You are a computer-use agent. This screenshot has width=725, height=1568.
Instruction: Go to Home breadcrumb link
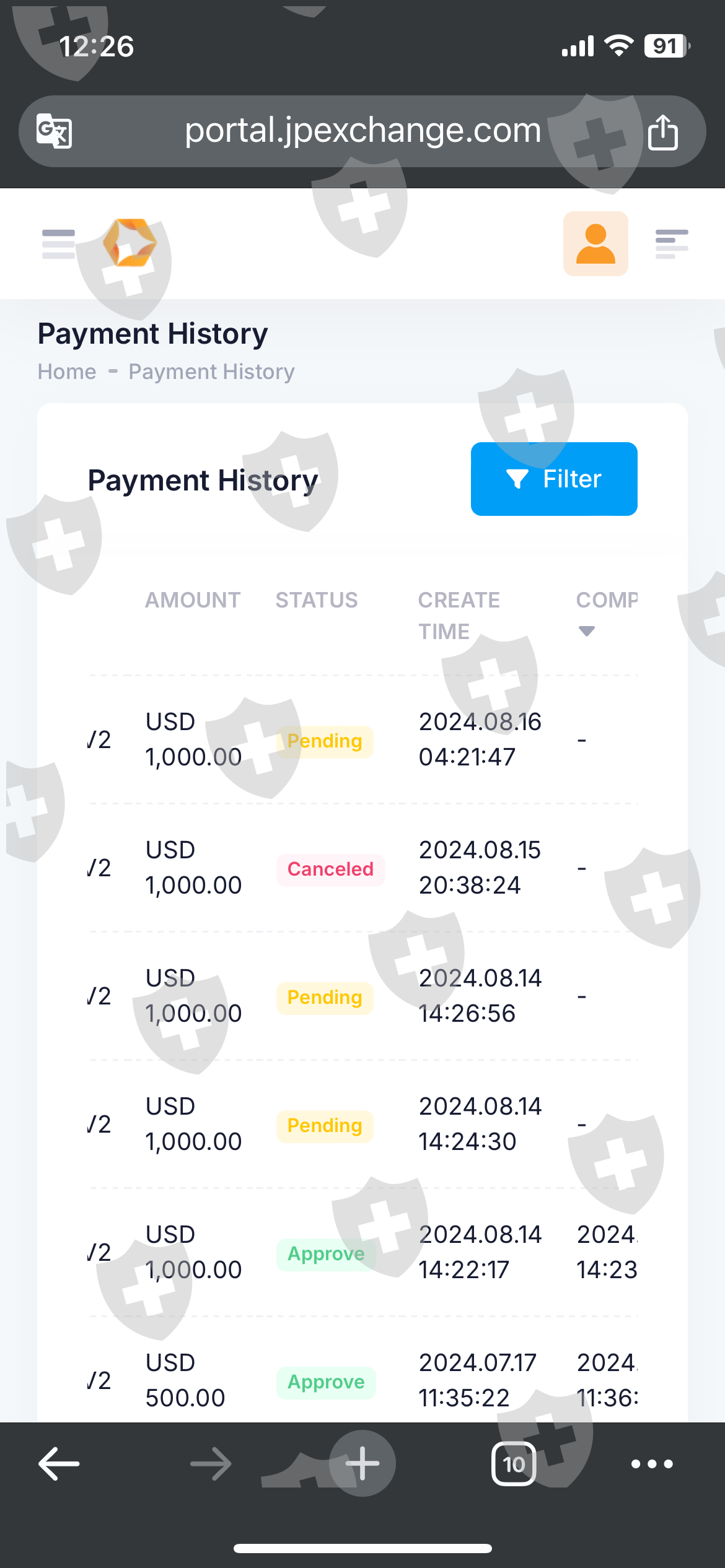tap(67, 372)
